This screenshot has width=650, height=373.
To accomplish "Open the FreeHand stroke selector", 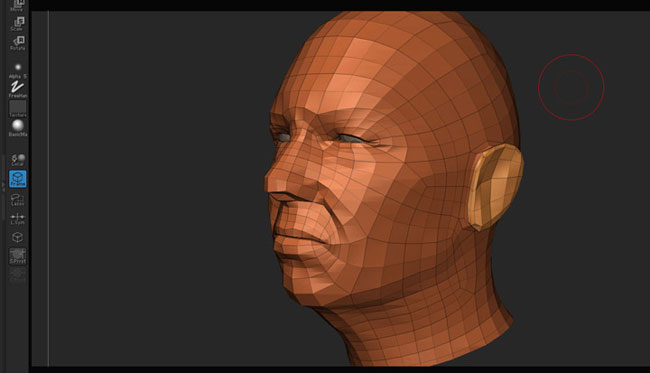I will point(17,90).
